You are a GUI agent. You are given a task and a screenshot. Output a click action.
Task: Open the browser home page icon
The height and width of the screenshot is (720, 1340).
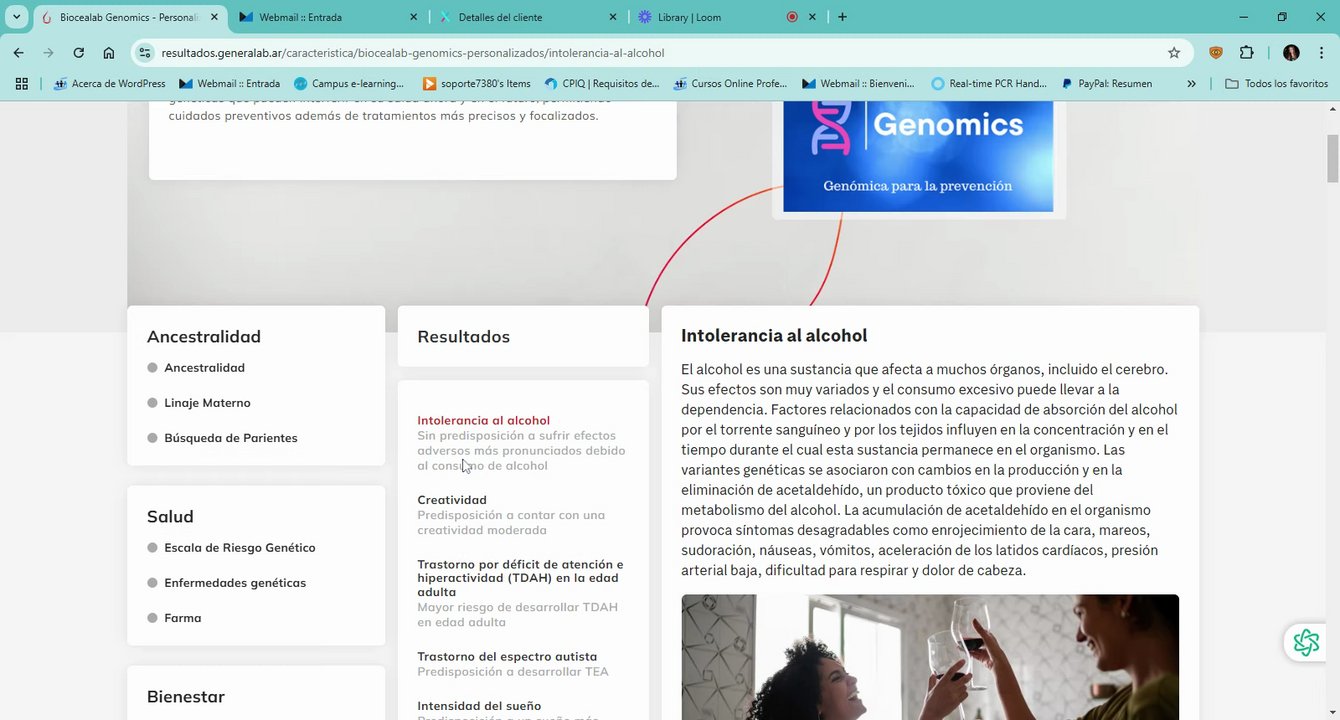click(x=109, y=53)
